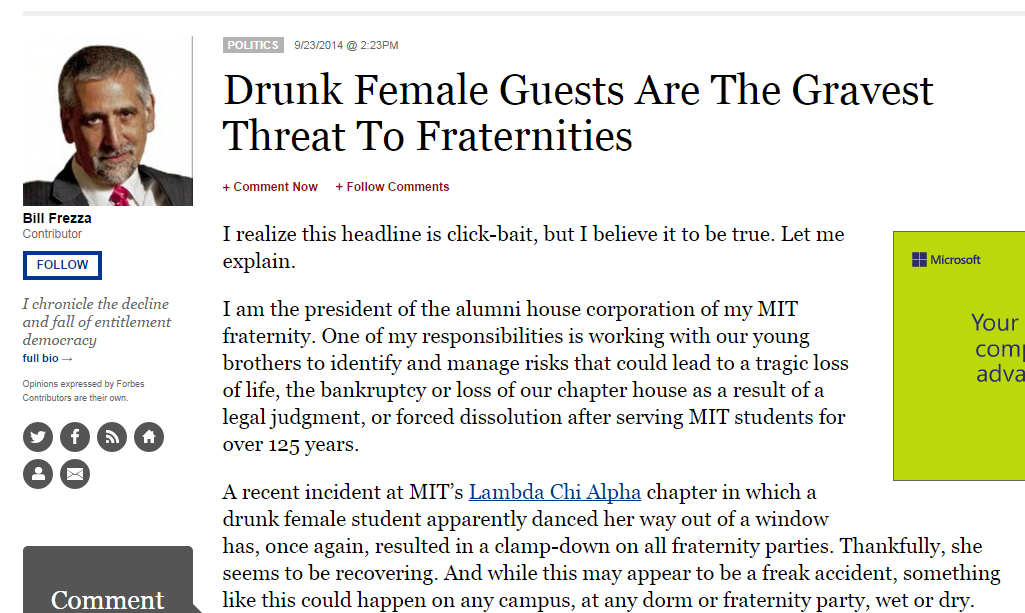Click the 9/23/2014 publication timestamp
The width and height of the screenshot is (1025, 613).
pyautogui.click(x=346, y=45)
